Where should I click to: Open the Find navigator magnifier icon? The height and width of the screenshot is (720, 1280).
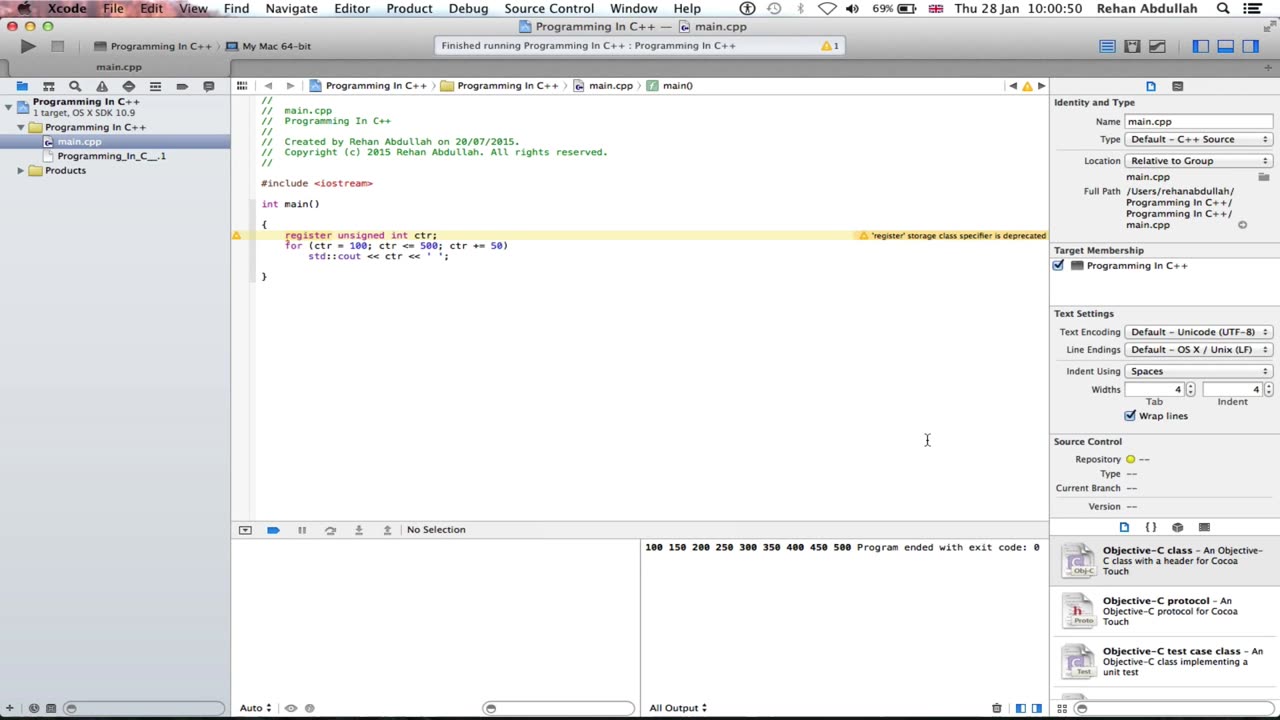pyautogui.click(x=75, y=87)
